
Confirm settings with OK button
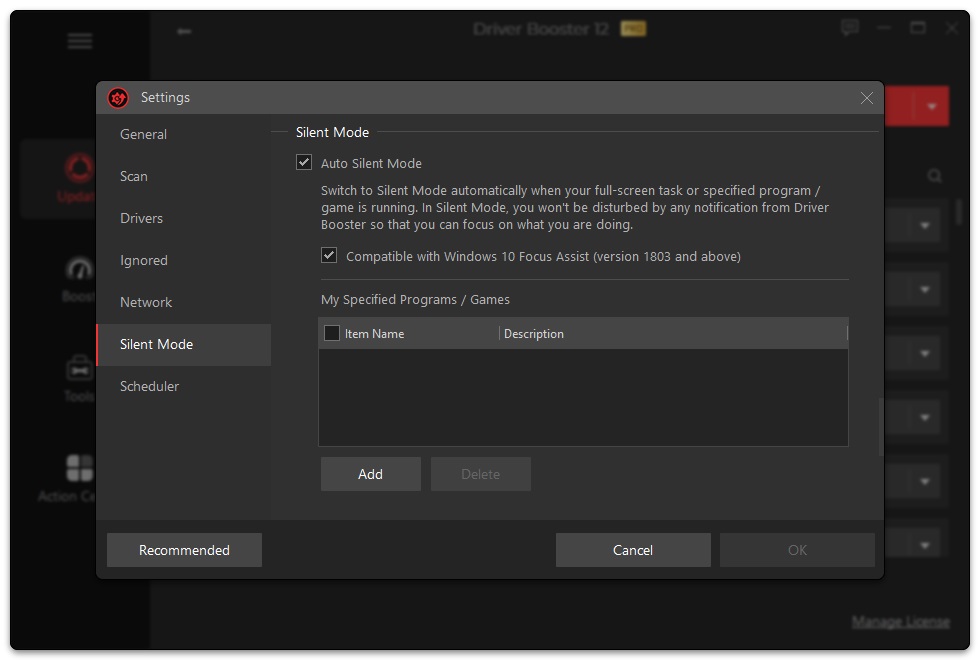tap(798, 550)
